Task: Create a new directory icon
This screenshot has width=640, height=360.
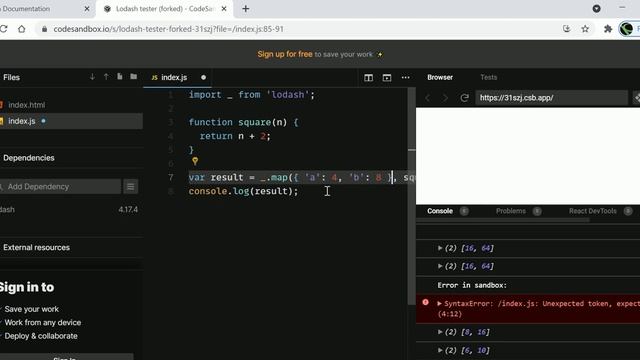Action: click(133, 77)
